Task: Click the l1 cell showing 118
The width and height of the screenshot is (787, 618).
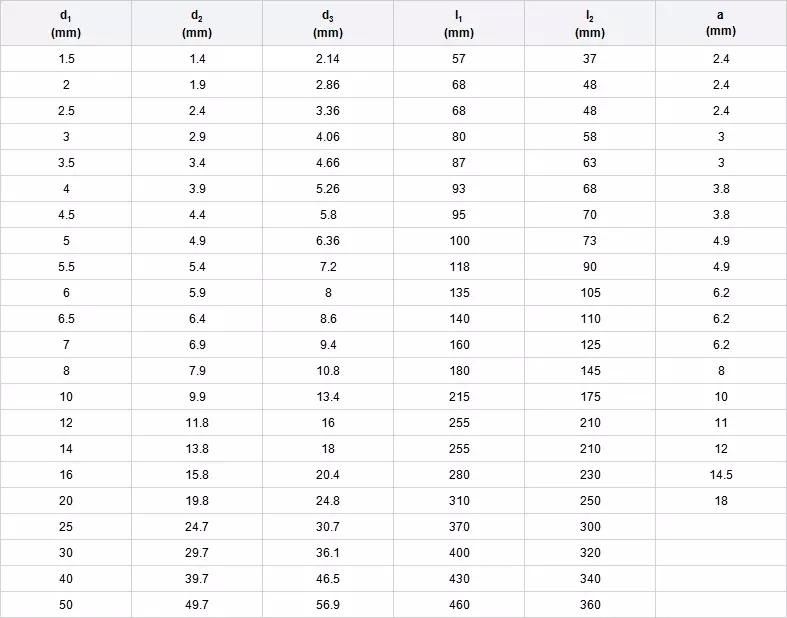Action: tap(459, 267)
